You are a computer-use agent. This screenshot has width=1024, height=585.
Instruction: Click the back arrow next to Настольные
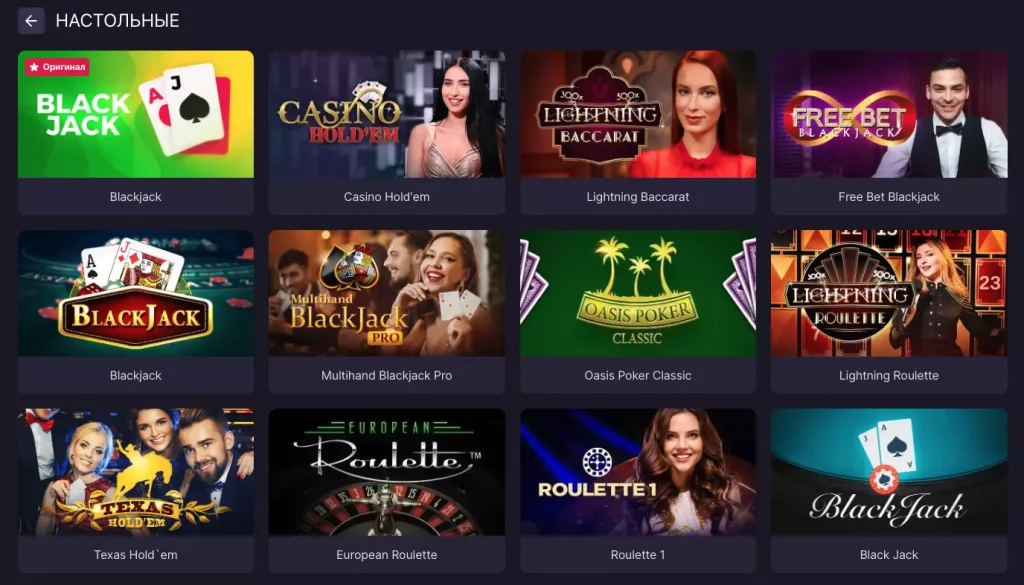point(31,21)
